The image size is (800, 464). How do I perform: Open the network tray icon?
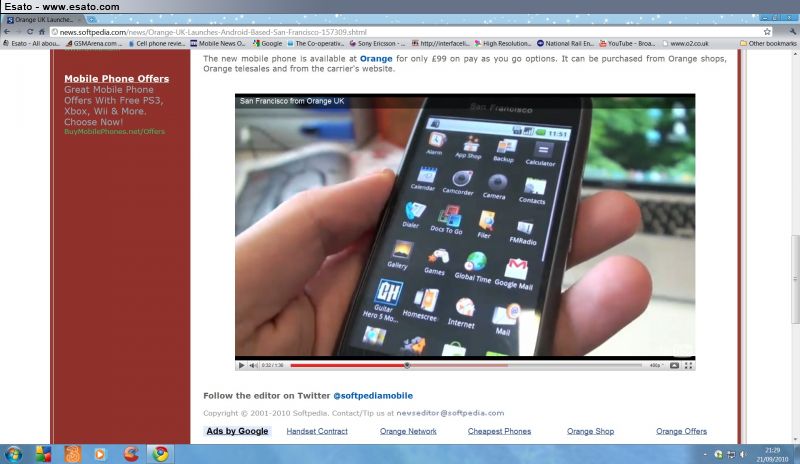(x=731, y=454)
